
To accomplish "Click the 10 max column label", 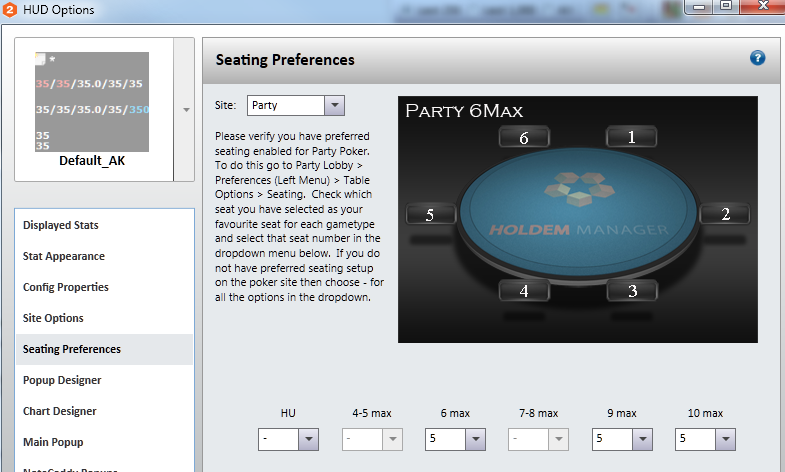I will (705, 413).
